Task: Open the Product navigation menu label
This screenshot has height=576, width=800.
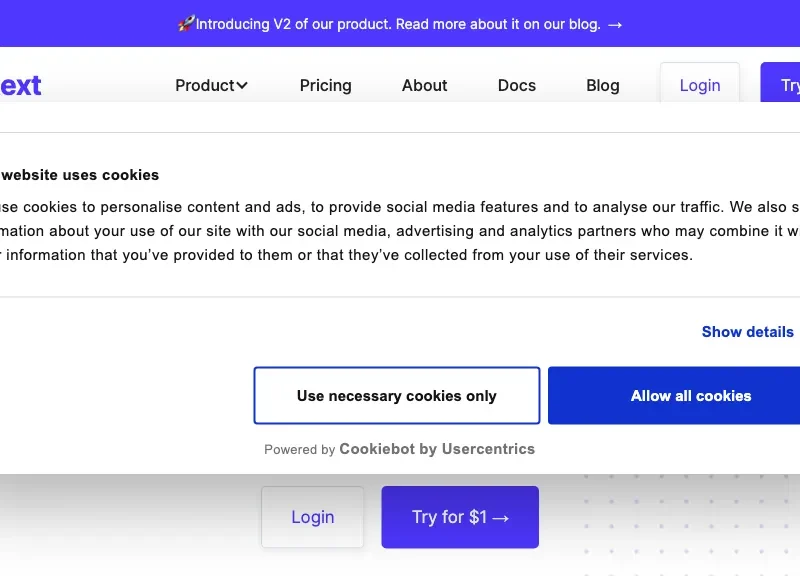Action: [x=204, y=86]
